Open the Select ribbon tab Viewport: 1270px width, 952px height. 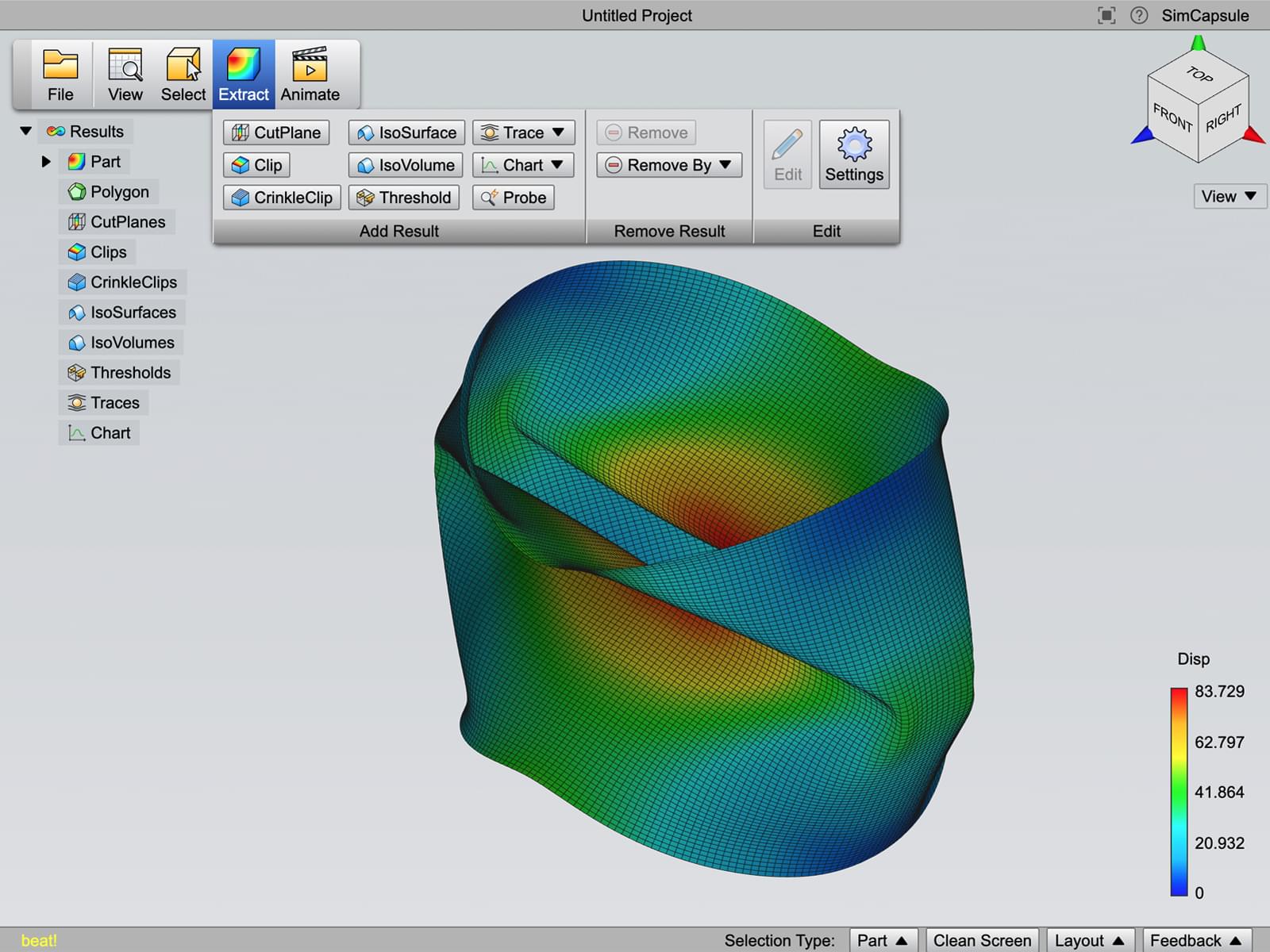point(183,75)
